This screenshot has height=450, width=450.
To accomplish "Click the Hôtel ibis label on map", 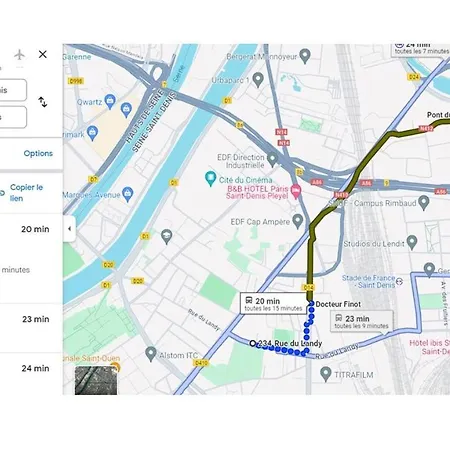I will [429, 347].
